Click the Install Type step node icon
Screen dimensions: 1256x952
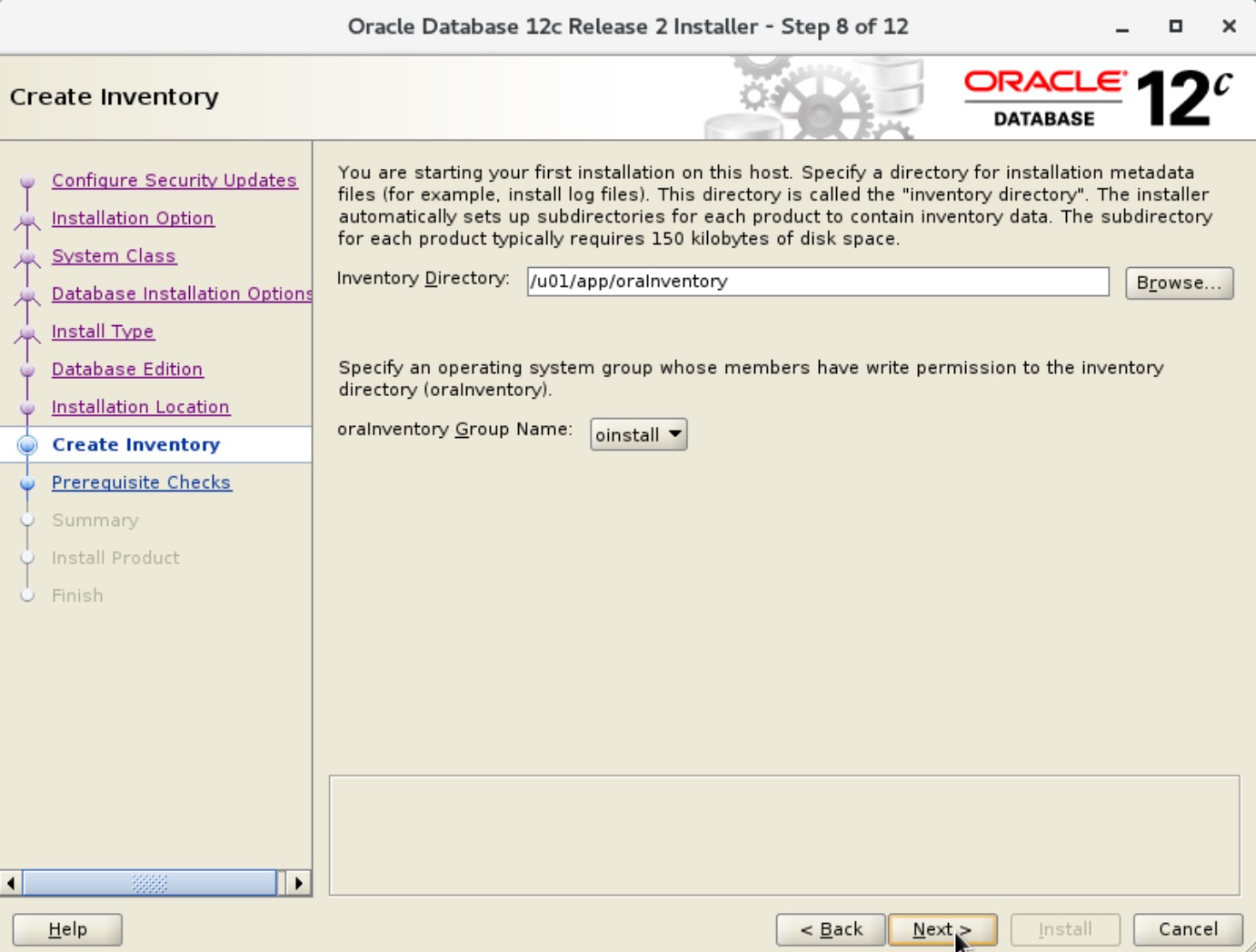[x=27, y=333]
